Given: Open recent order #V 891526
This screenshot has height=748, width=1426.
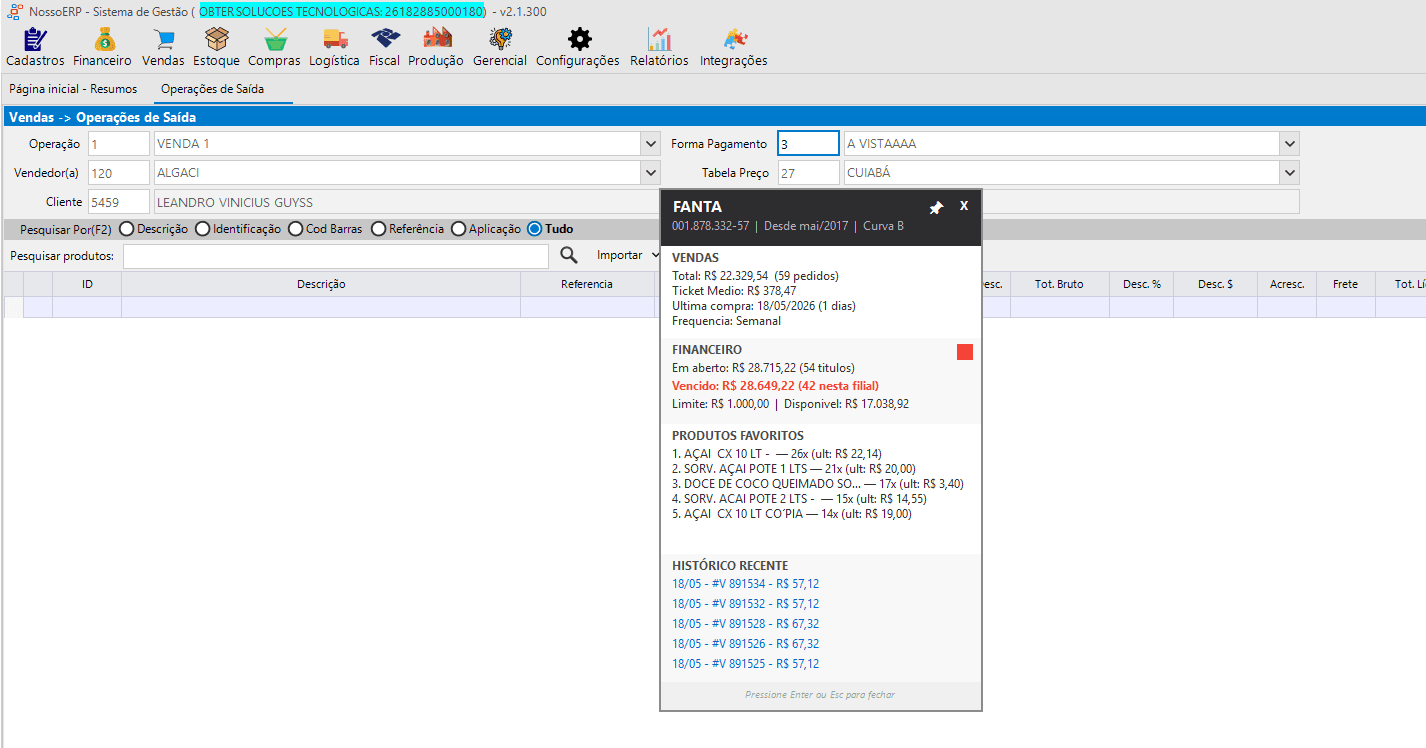Looking at the screenshot, I should [746, 644].
